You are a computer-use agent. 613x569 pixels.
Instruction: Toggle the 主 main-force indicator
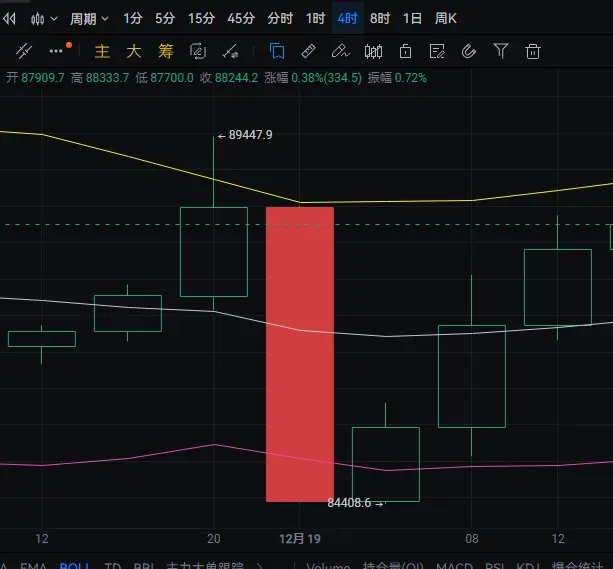coord(102,51)
